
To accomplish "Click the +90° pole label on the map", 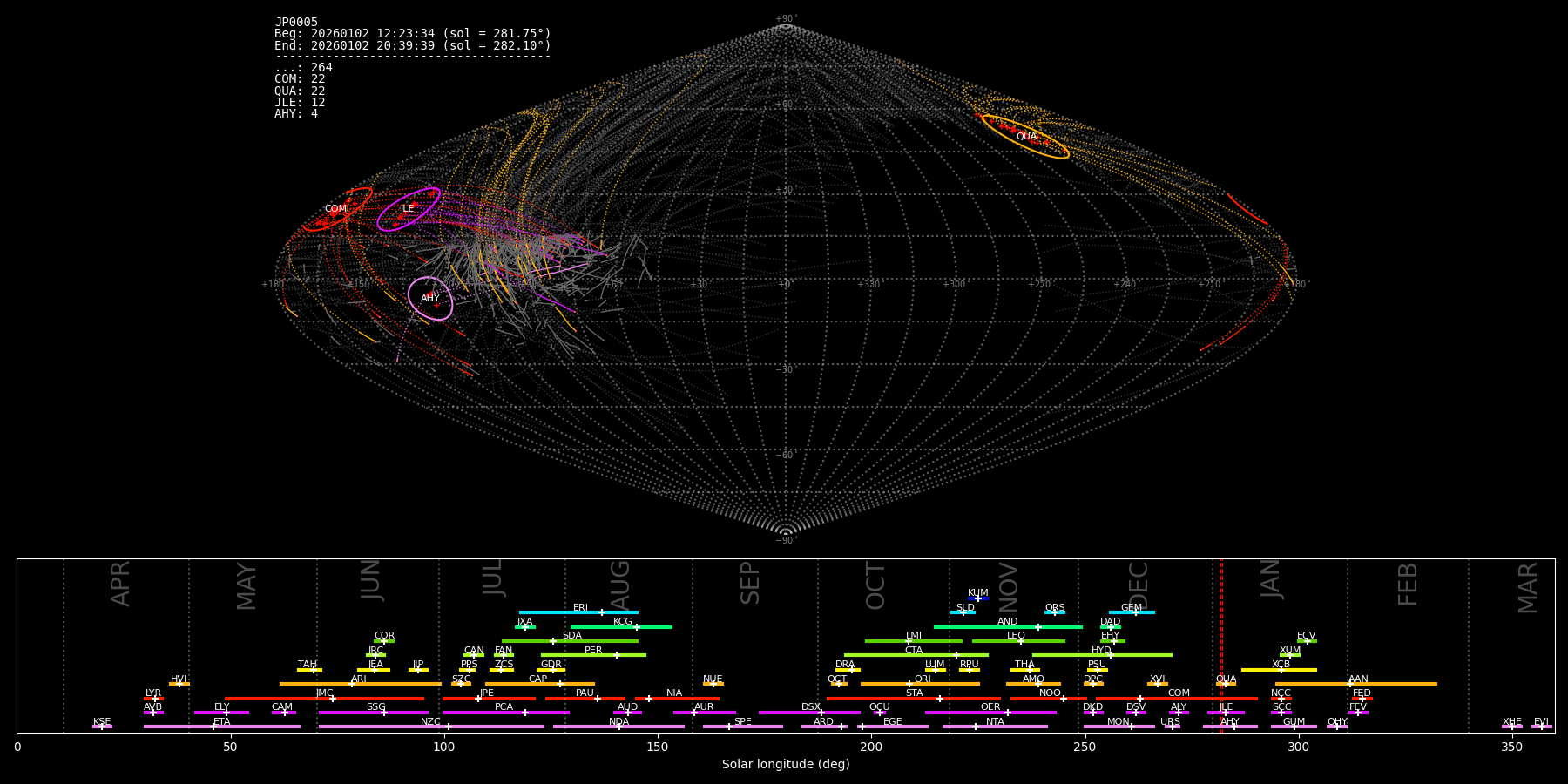I will (x=786, y=19).
